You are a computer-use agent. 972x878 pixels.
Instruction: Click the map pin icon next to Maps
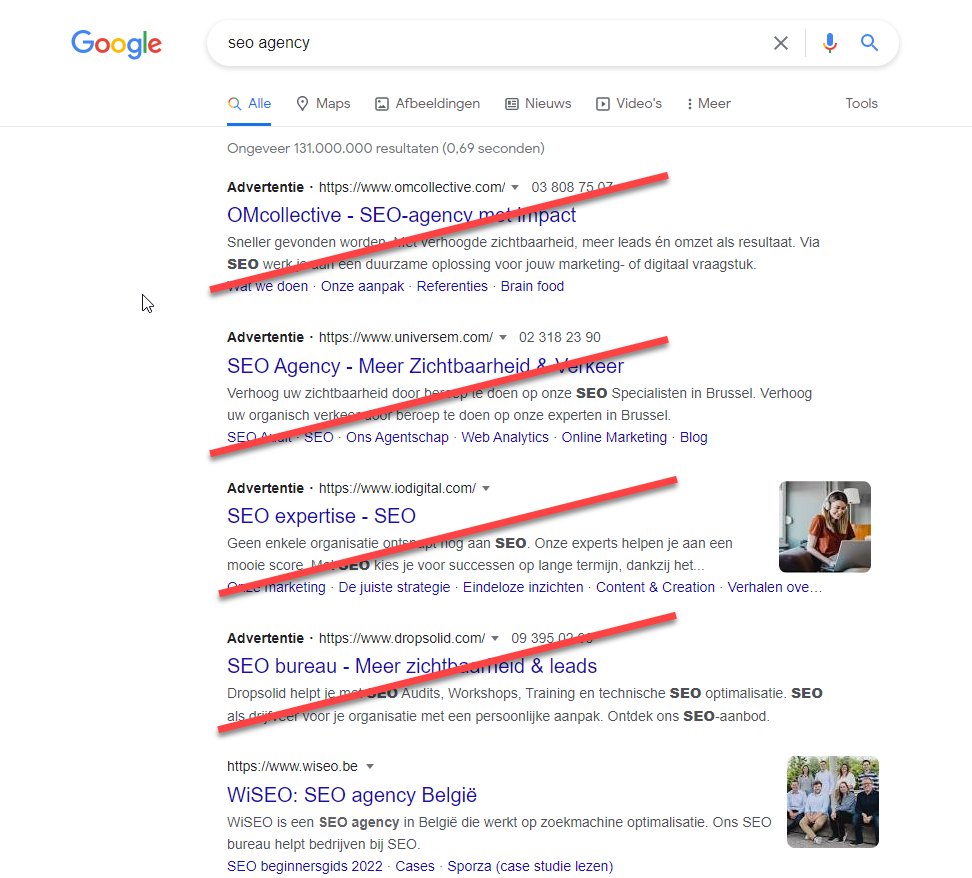[x=301, y=103]
